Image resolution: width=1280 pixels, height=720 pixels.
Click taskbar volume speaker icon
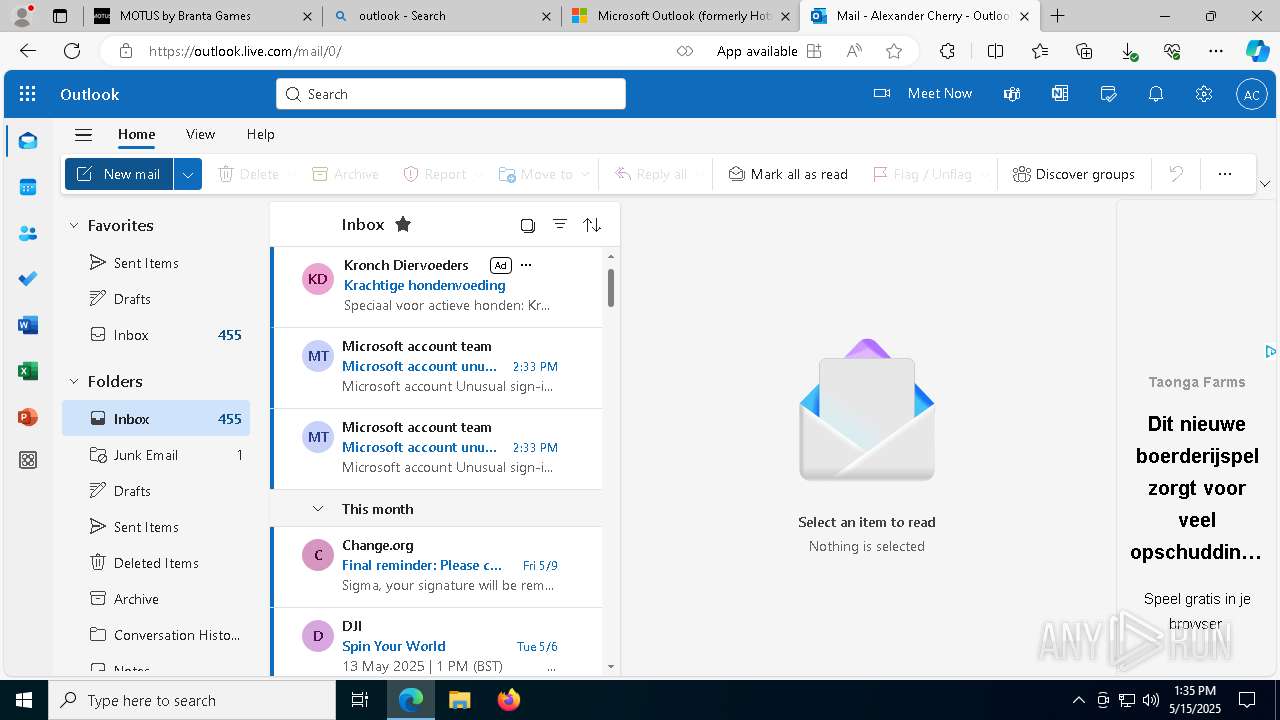pos(1151,700)
